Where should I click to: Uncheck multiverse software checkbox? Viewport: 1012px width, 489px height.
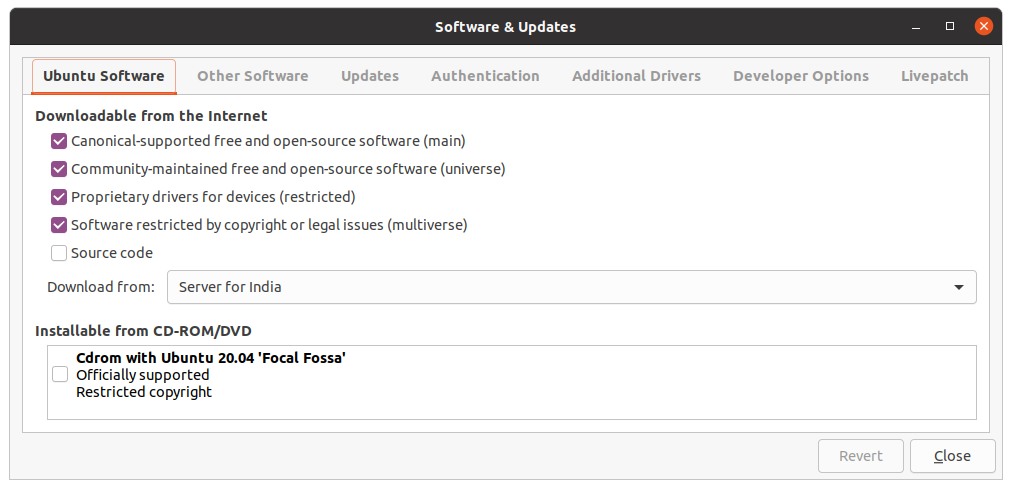[x=59, y=225]
